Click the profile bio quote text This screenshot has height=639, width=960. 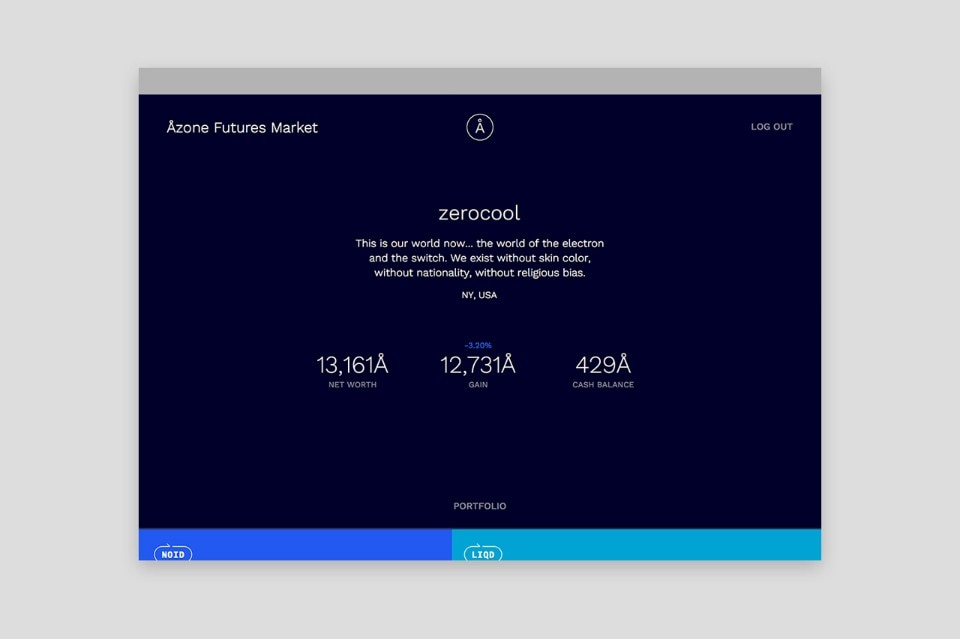(x=479, y=258)
